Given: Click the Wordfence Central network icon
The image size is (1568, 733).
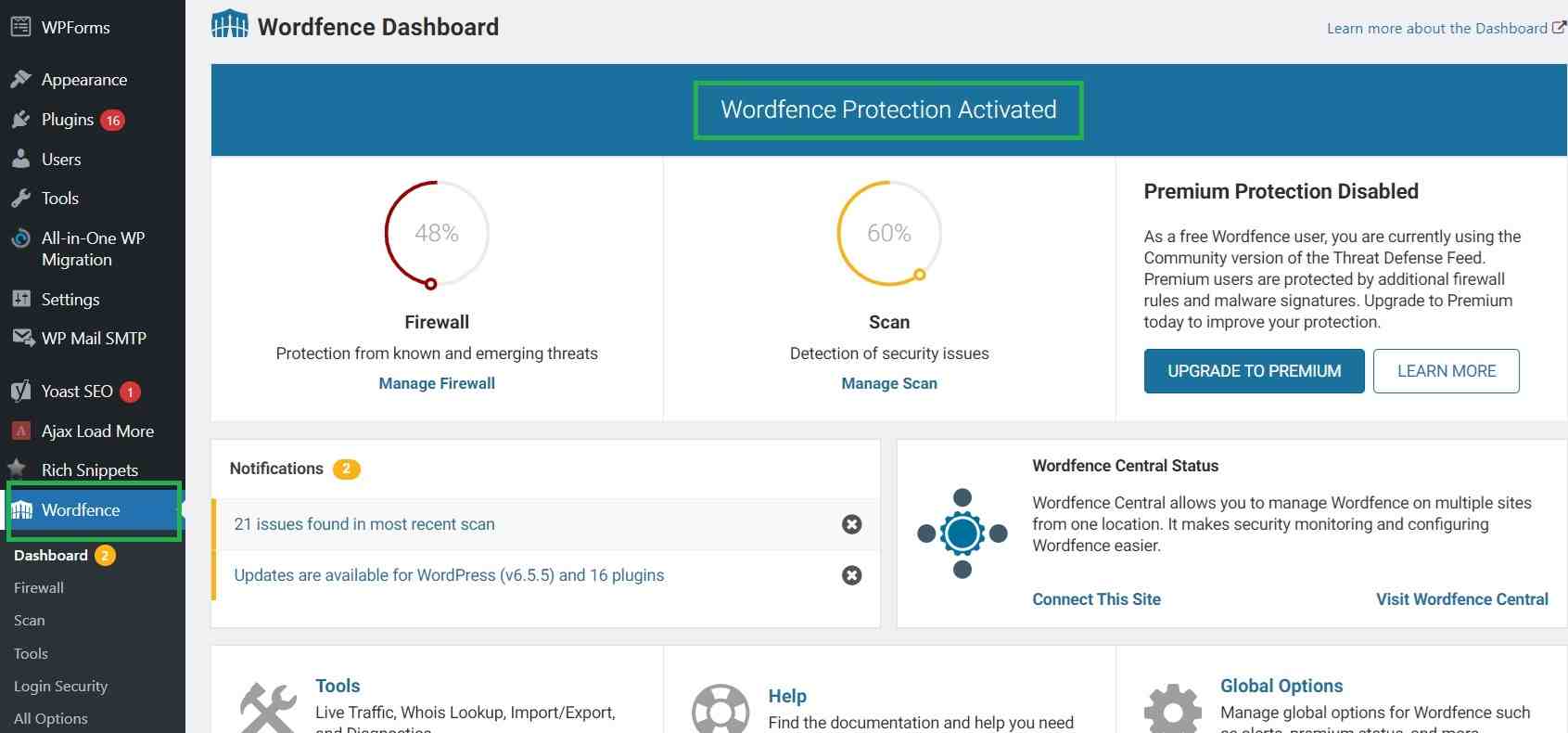Looking at the screenshot, I should point(962,534).
